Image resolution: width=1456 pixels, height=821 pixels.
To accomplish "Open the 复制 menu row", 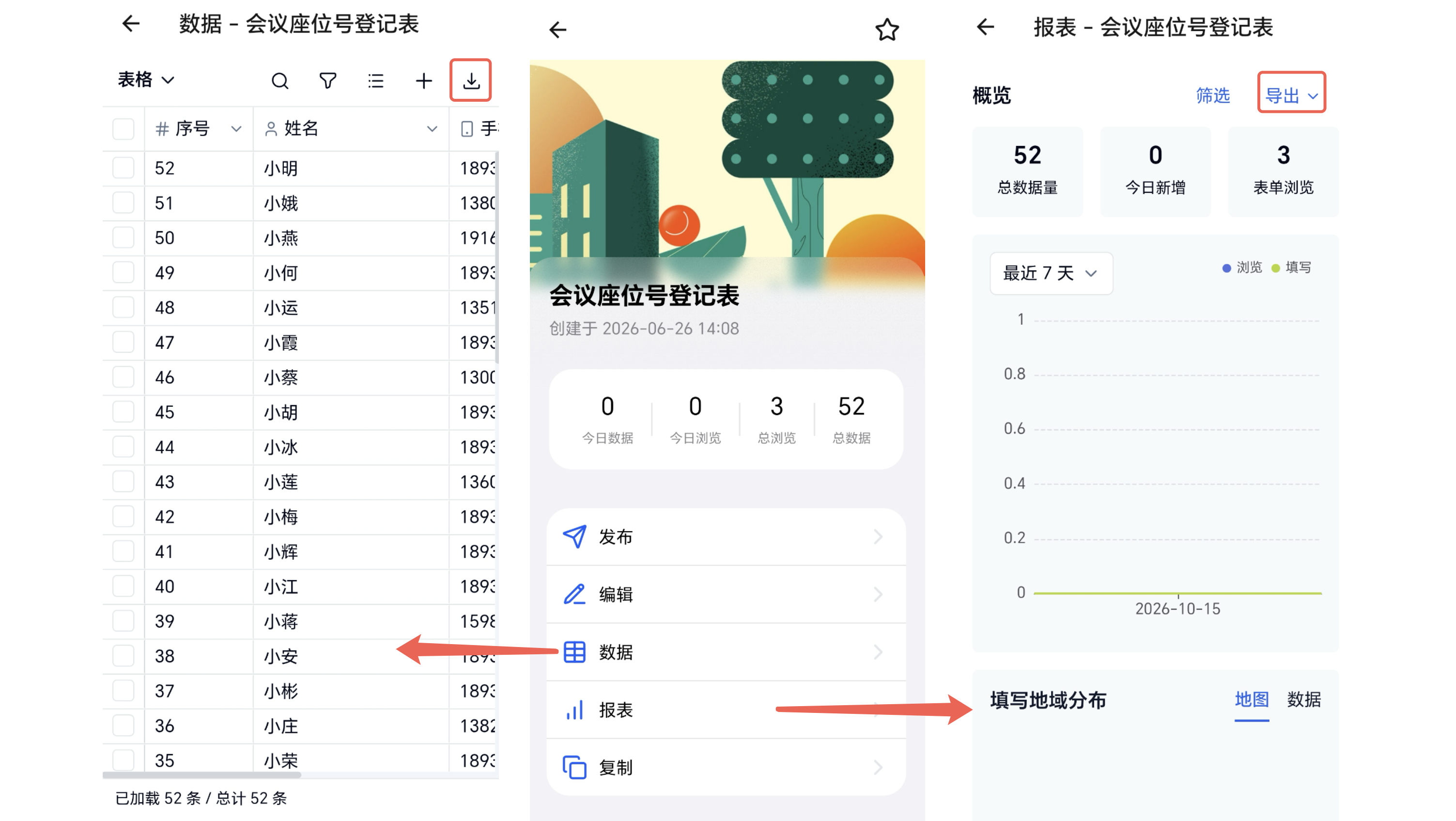I will click(726, 767).
